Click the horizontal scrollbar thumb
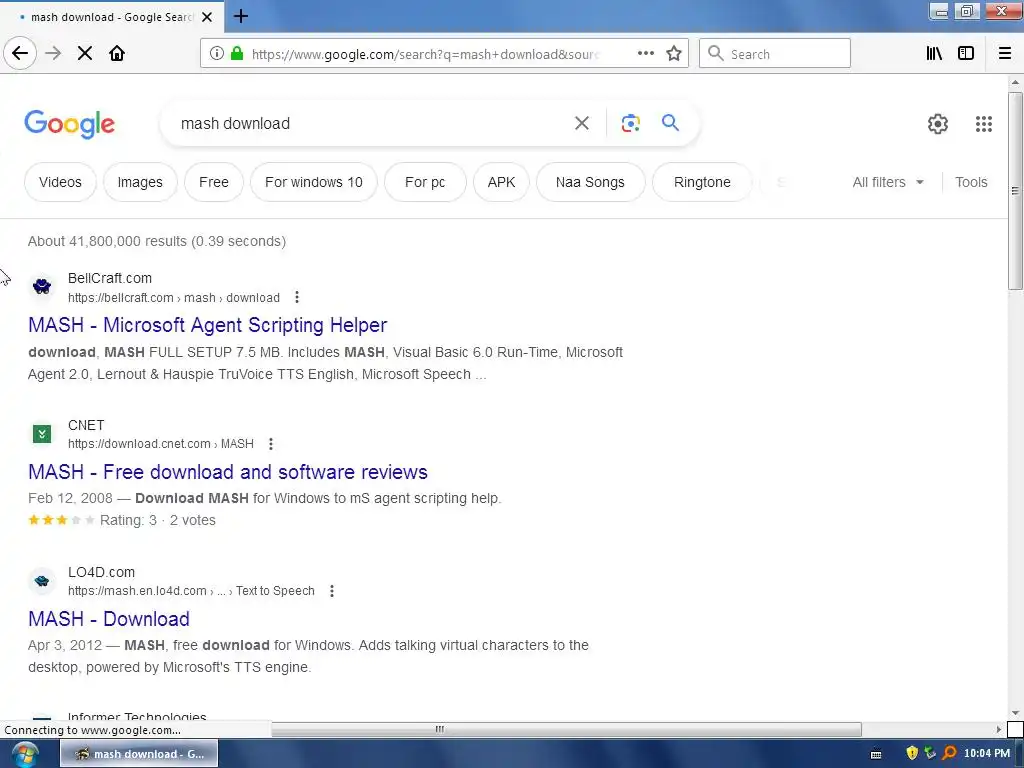 click(x=566, y=729)
